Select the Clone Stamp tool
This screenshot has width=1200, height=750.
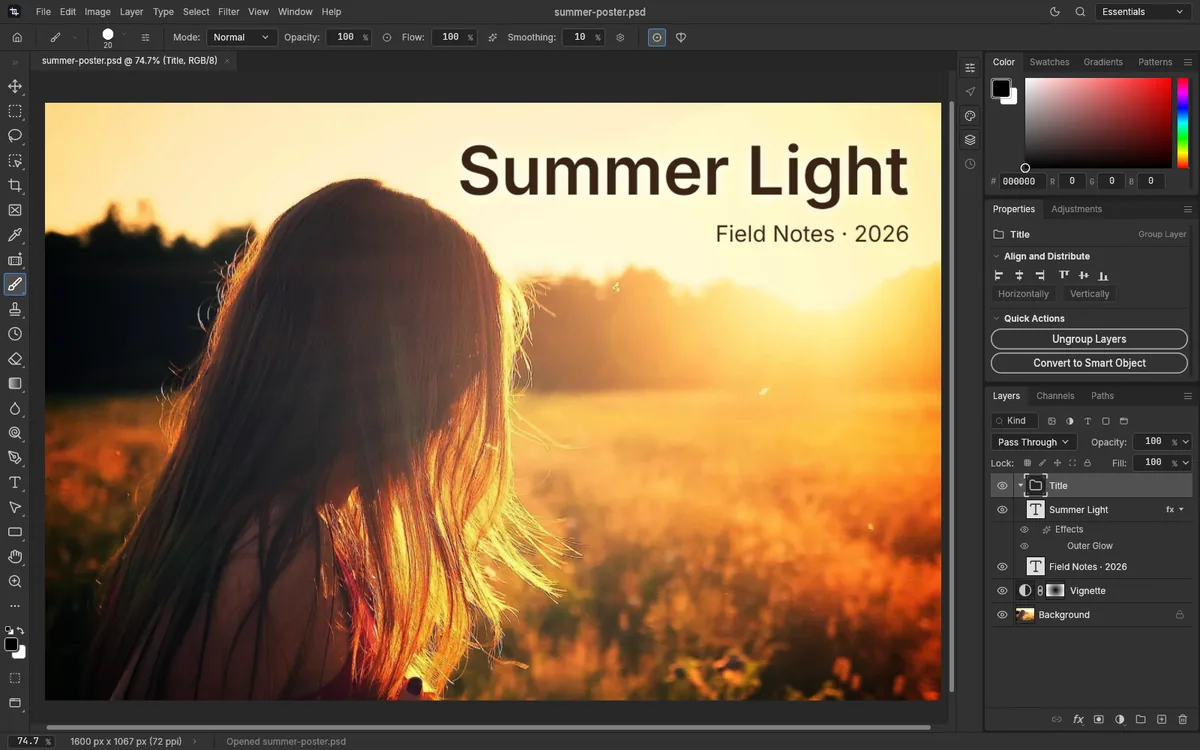15,309
